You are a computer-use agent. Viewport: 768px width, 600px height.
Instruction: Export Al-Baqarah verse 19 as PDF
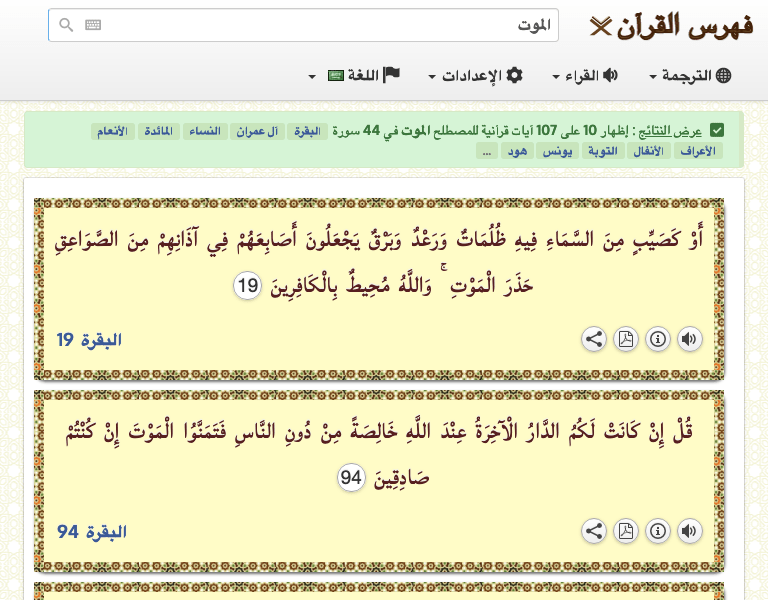point(625,339)
